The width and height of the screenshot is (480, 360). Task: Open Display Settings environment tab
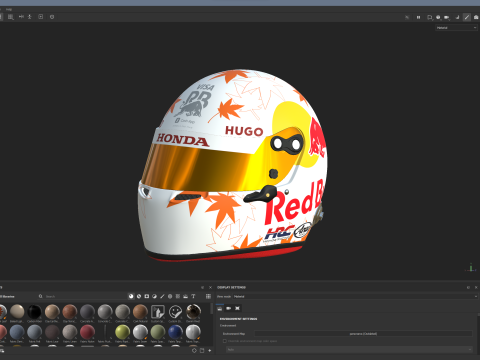point(220,308)
